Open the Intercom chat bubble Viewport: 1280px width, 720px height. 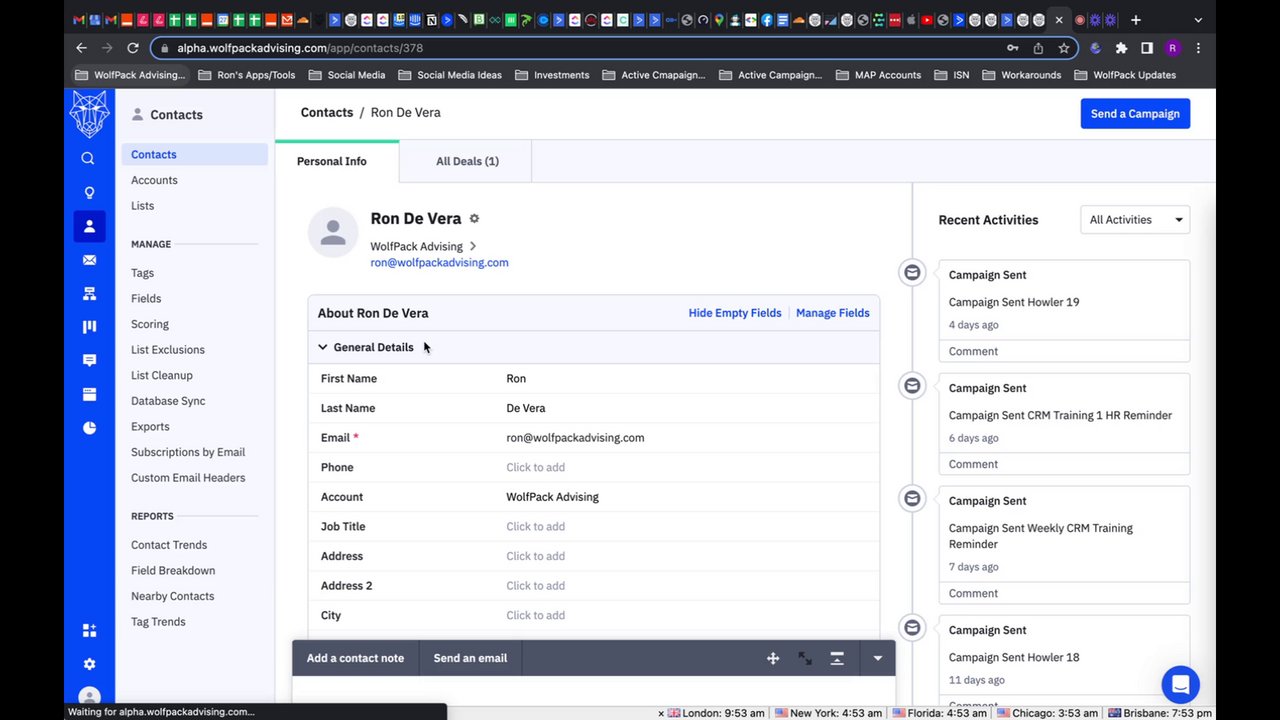click(1180, 685)
